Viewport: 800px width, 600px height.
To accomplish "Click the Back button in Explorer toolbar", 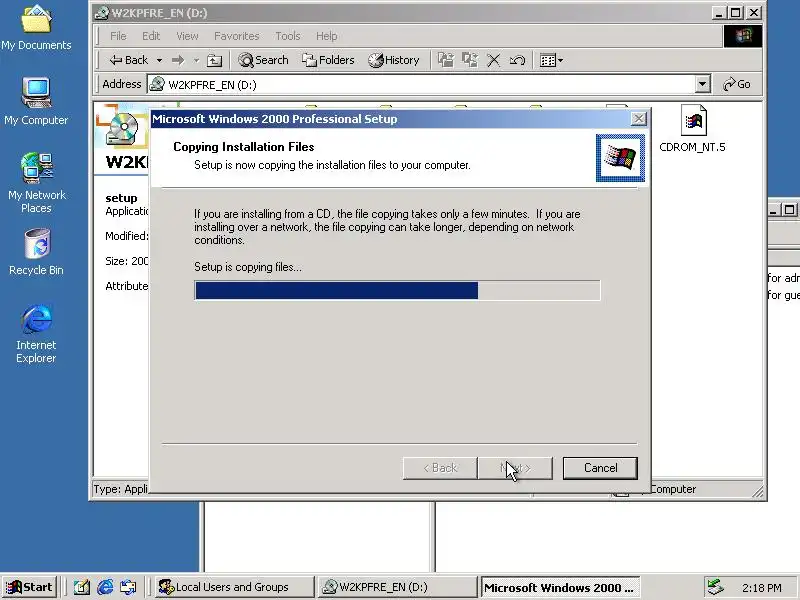I will 129,60.
